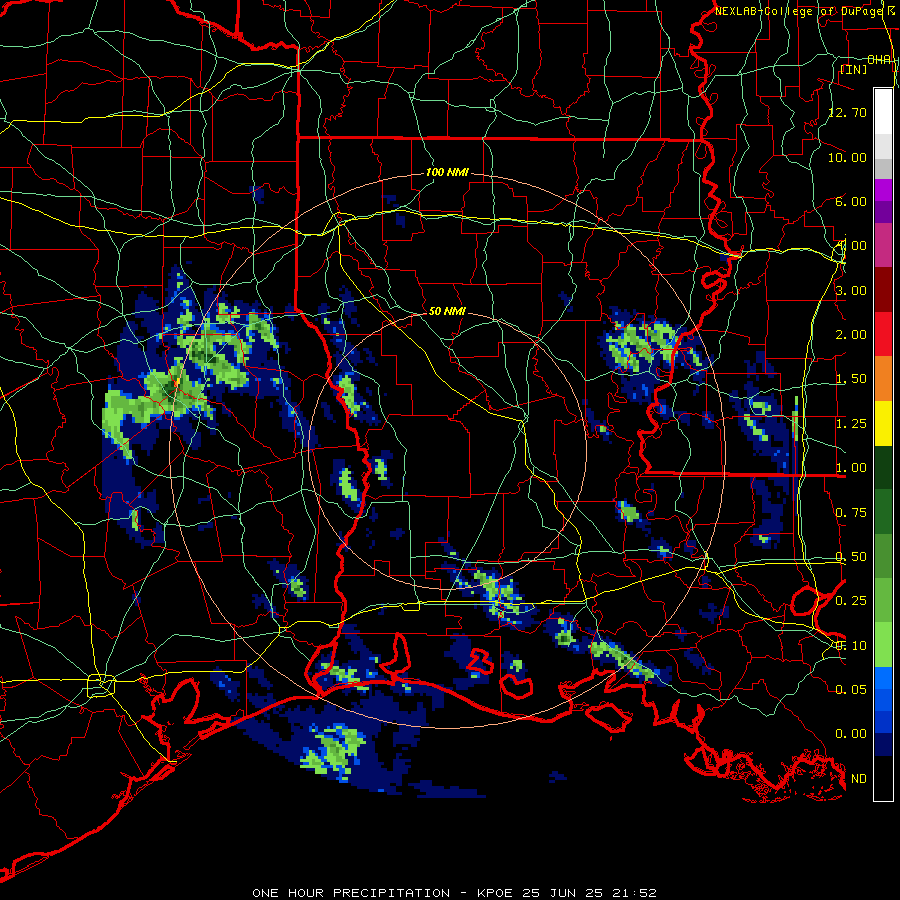Select the bright red swatch beside 2.00

(x=883, y=334)
